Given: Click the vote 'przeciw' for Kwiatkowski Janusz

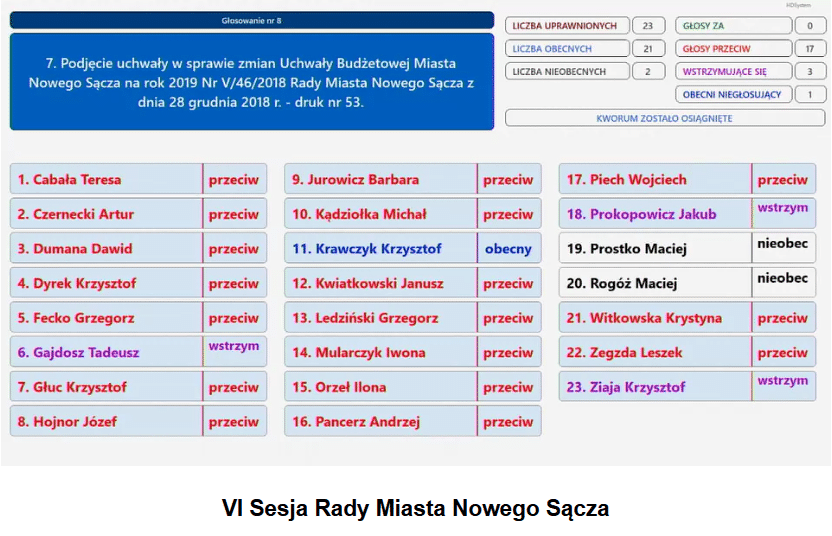Looking at the screenshot, I should click(x=509, y=282).
